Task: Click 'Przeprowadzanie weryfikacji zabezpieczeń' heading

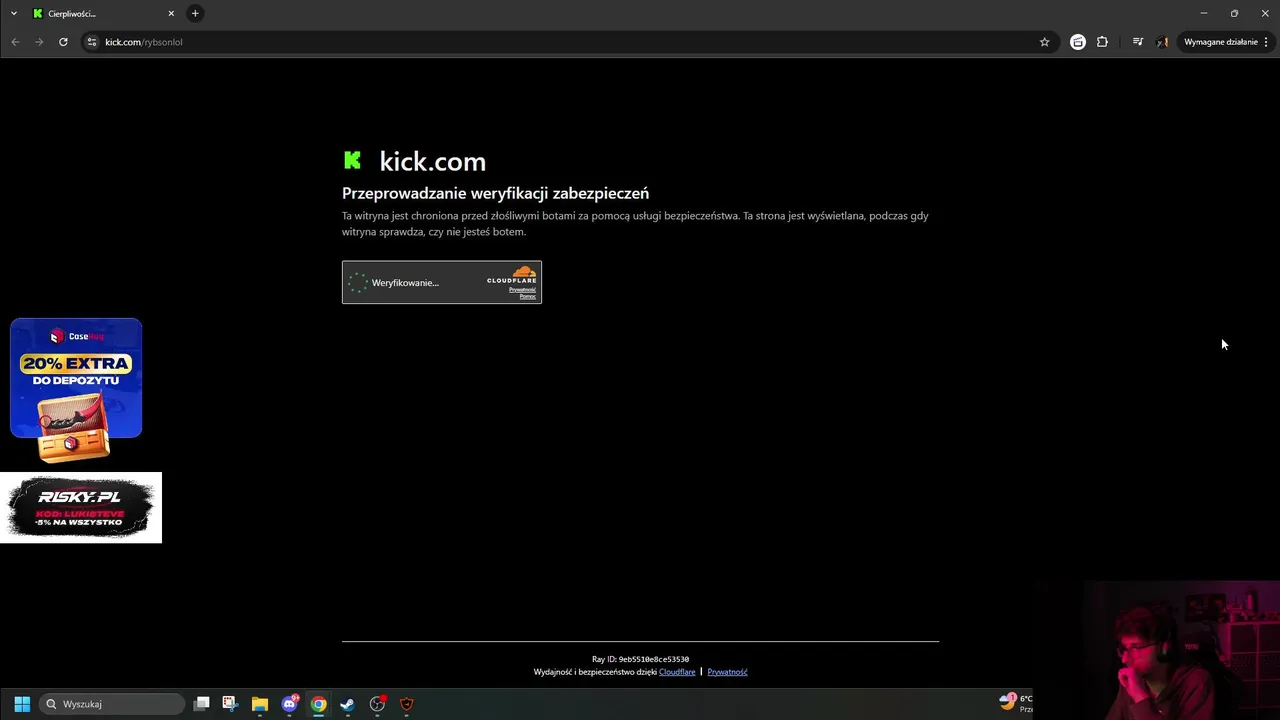Action: tap(495, 193)
